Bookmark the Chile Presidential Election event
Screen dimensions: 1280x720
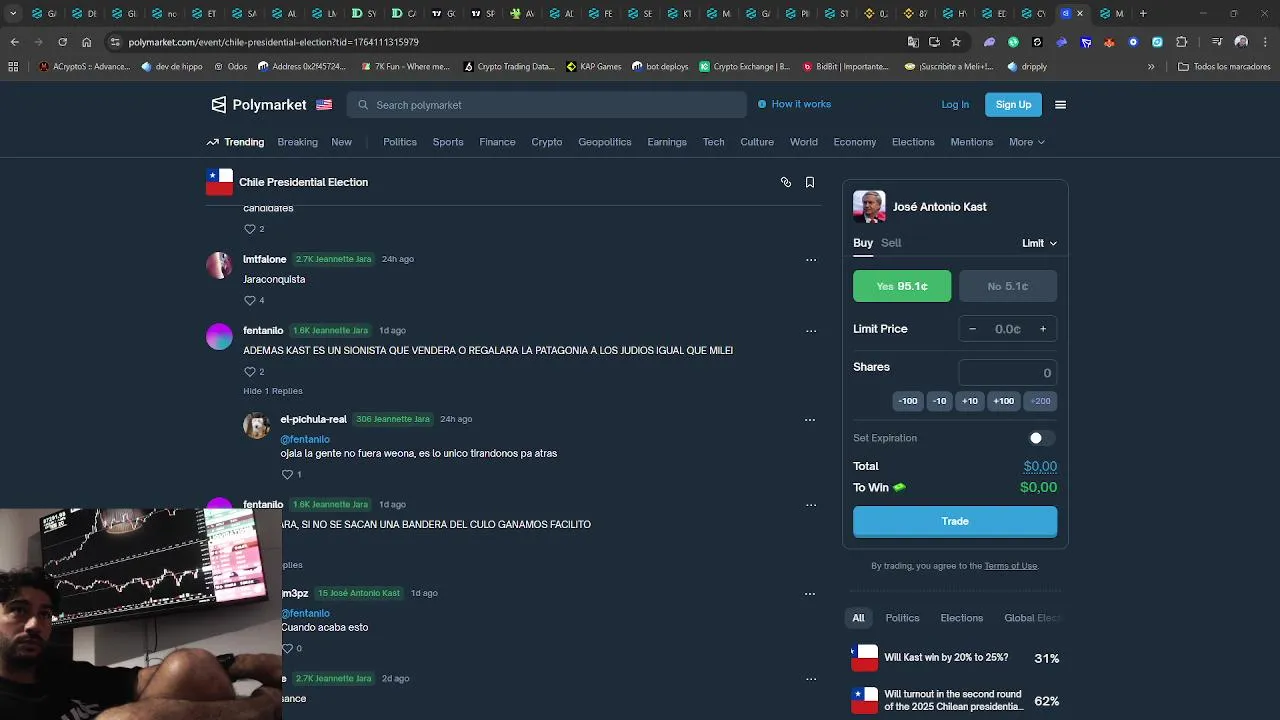[x=810, y=182]
